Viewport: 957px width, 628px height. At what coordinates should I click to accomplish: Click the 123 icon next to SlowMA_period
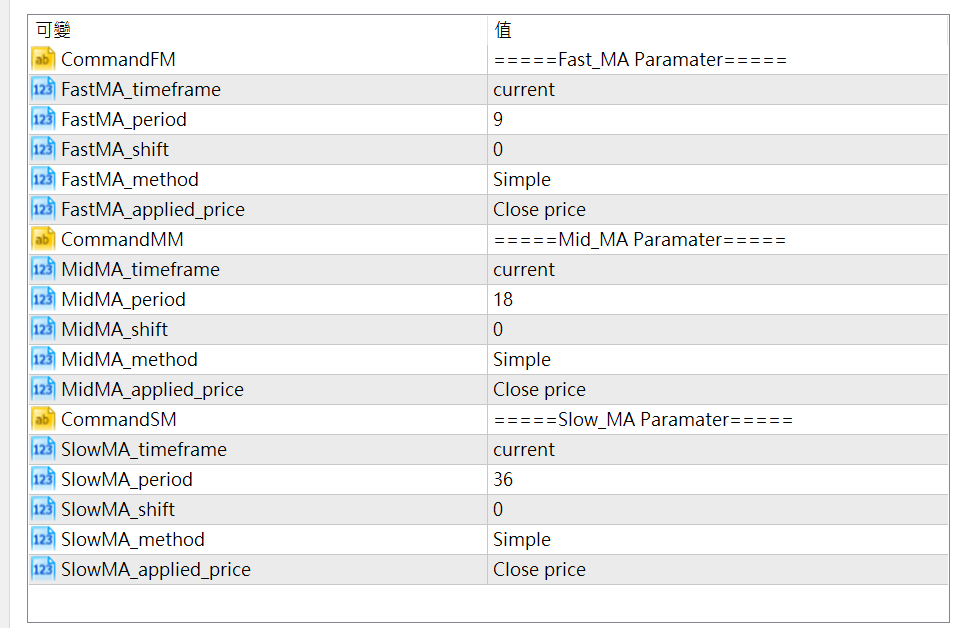click(x=43, y=479)
